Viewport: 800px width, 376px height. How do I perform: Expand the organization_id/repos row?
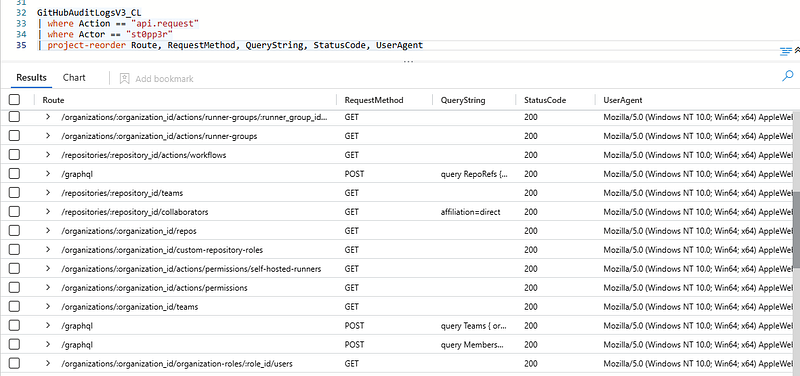point(48,231)
